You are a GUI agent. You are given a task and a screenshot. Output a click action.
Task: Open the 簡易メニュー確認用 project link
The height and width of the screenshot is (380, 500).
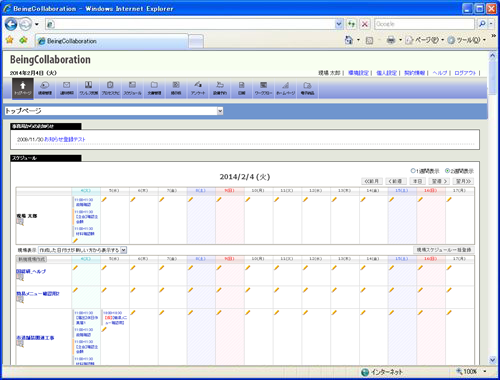[x=38, y=294]
